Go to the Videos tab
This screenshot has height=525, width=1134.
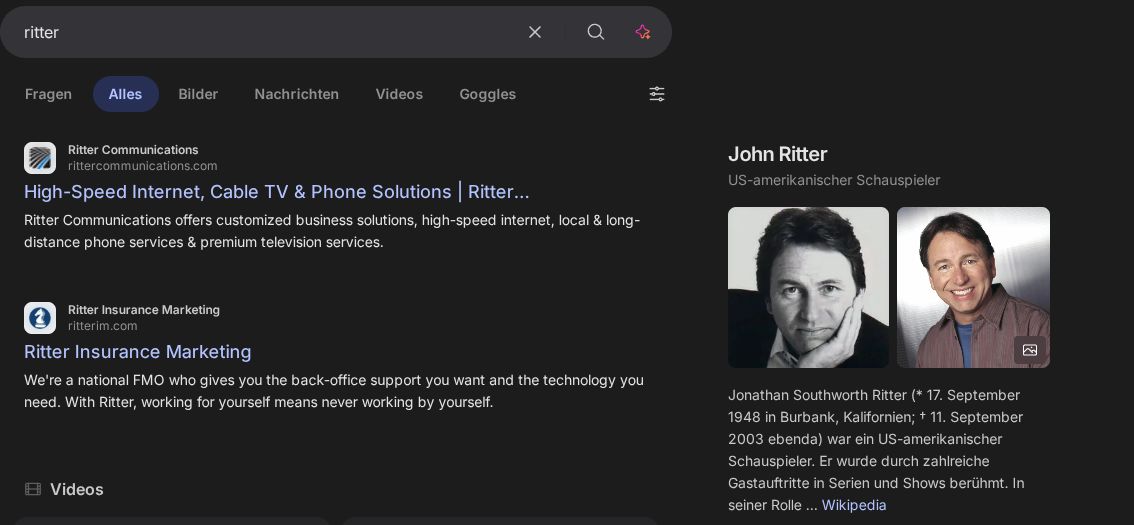pos(399,94)
